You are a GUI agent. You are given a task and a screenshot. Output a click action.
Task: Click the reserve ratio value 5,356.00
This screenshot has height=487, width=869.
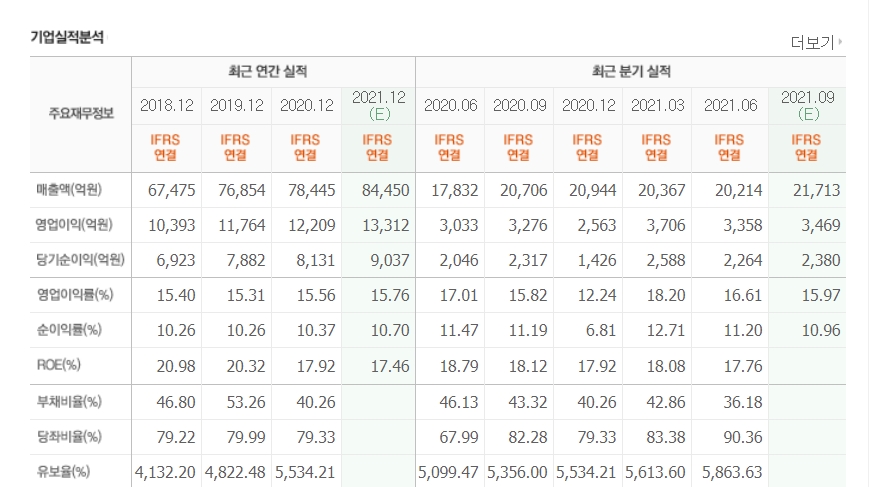point(517,473)
